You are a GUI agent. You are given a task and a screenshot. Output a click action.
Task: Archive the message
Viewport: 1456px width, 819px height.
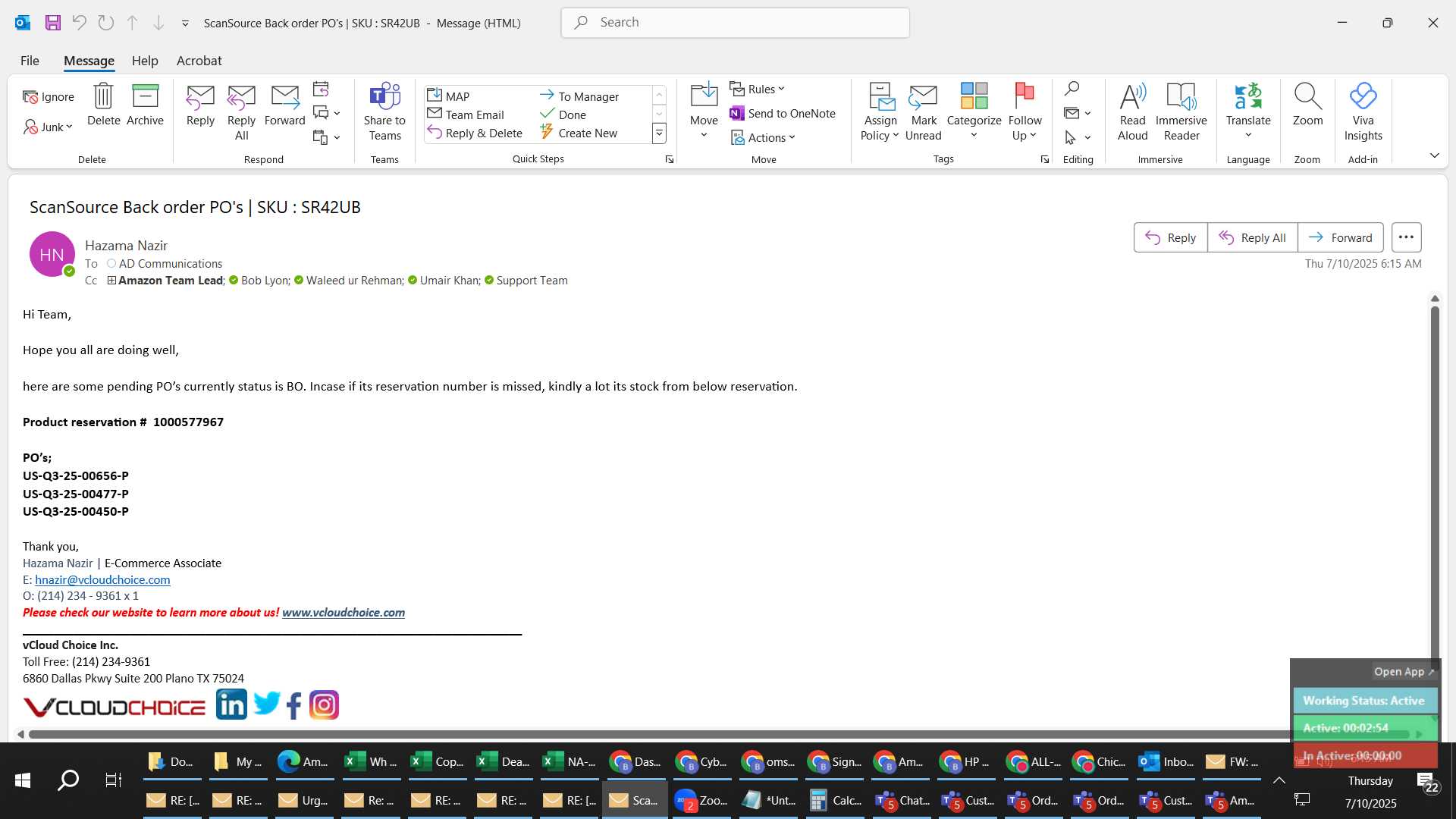[x=145, y=105]
